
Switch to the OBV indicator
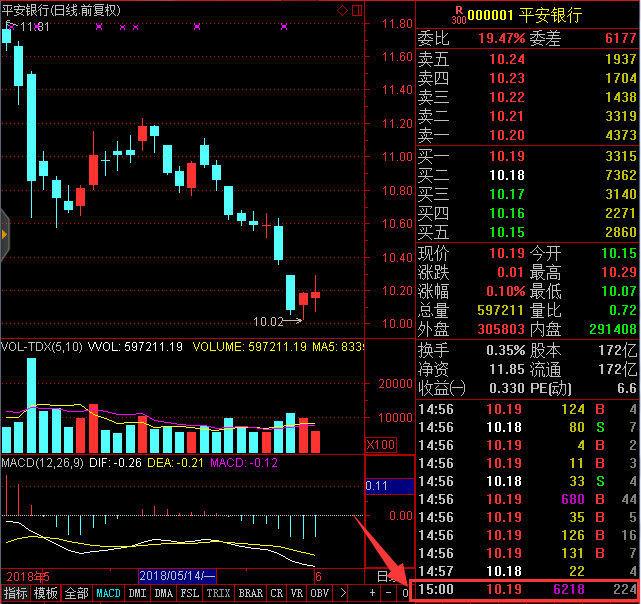click(x=320, y=593)
